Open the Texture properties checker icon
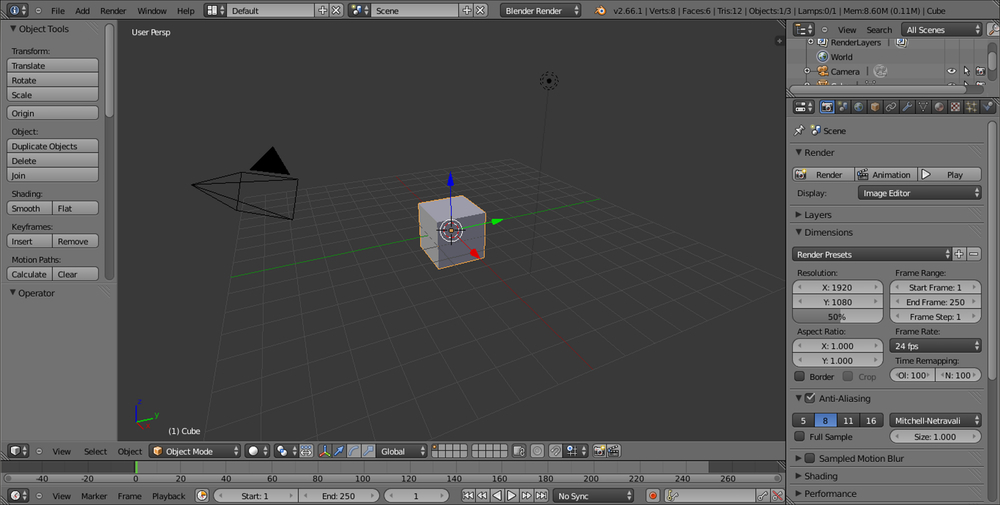The image size is (1000, 505). coord(955,107)
